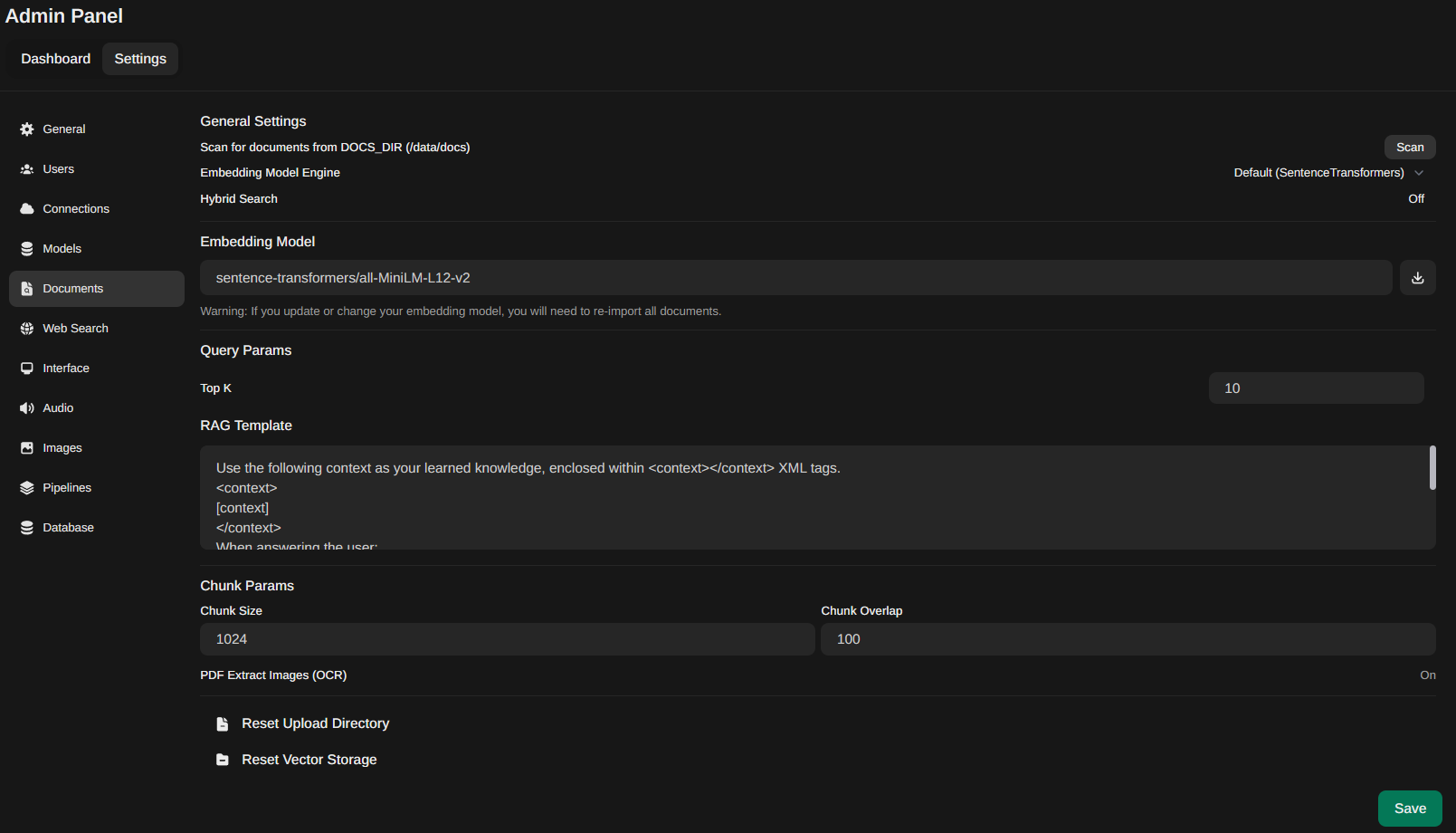Click the Models stack icon
Image resolution: width=1456 pixels, height=833 pixels.
point(27,249)
